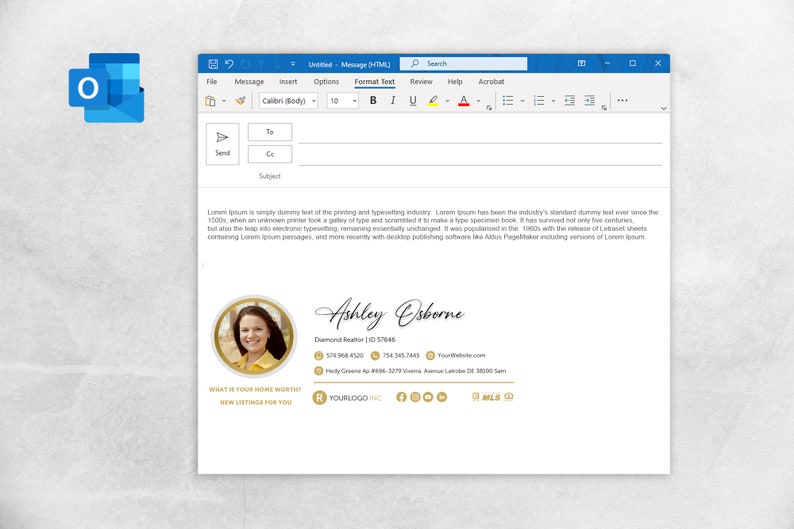The image size is (794, 529).
Task: Expand highlight color options arrow
Action: point(447,101)
